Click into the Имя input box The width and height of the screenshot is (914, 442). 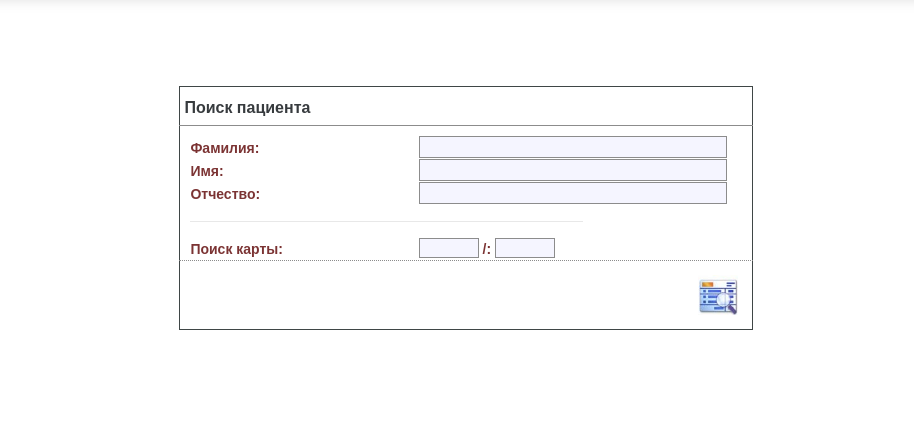[572, 170]
